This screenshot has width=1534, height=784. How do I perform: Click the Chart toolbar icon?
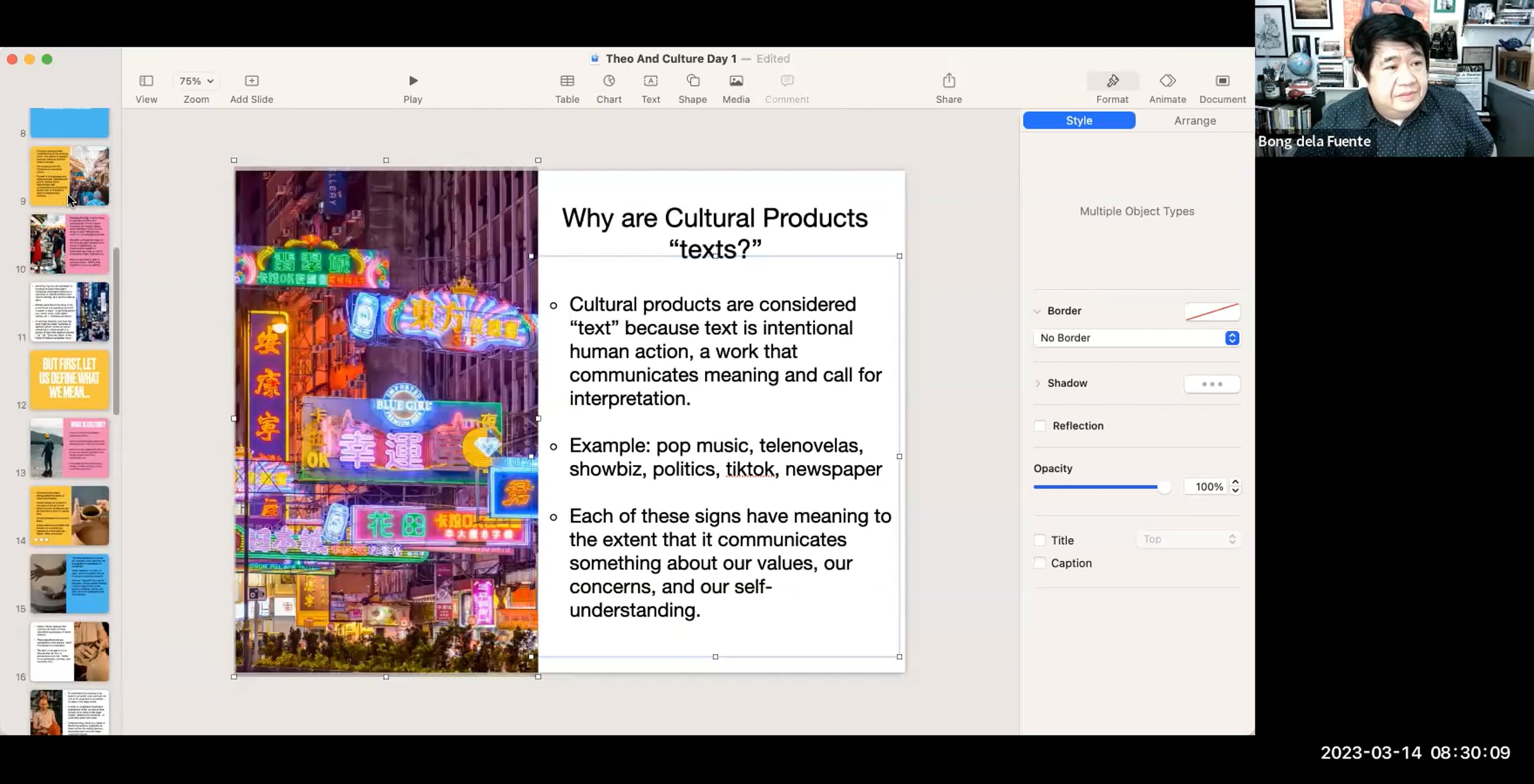click(608, 81)
